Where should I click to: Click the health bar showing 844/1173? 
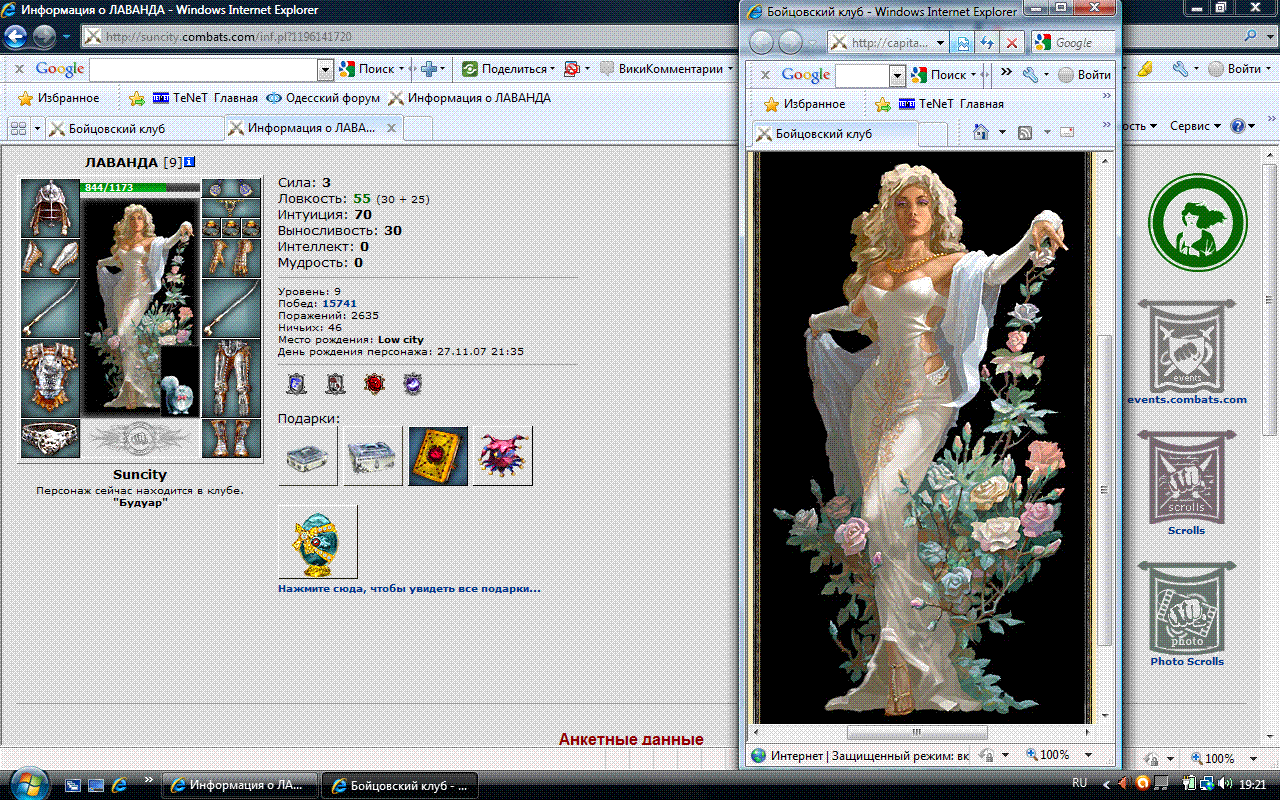coord(140,187)
